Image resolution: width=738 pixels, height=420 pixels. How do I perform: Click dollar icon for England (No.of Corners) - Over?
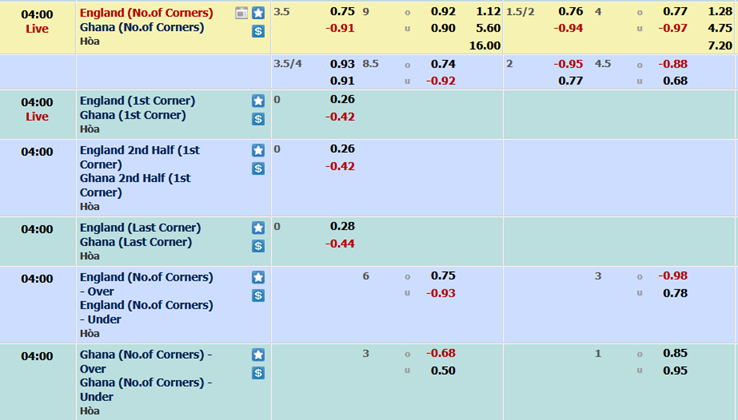[258, 295]
